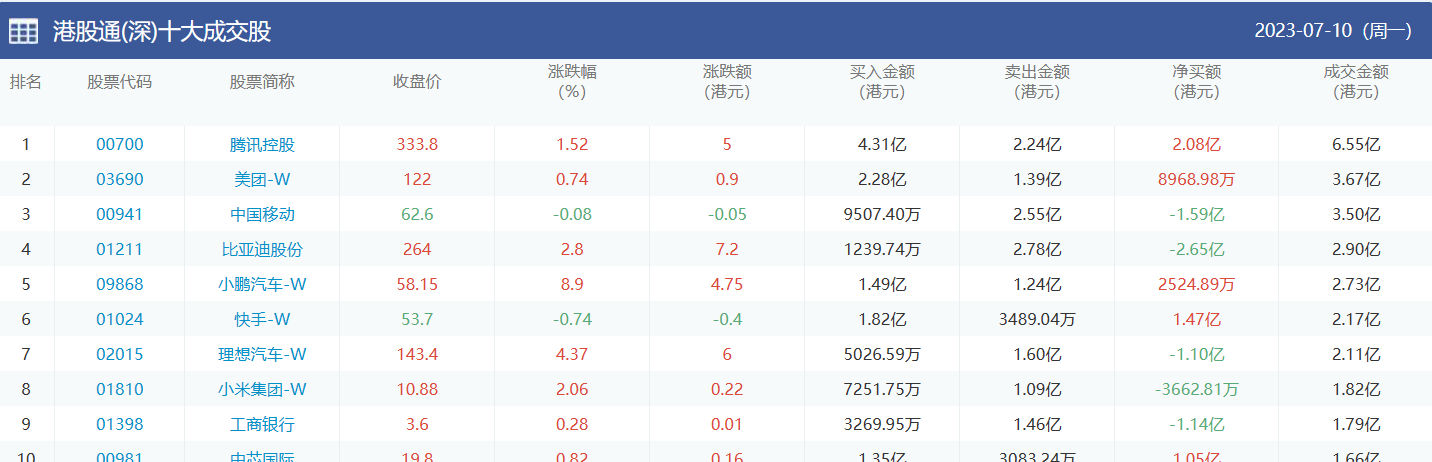Open 腾讯控股 stock page

point(262,144)
